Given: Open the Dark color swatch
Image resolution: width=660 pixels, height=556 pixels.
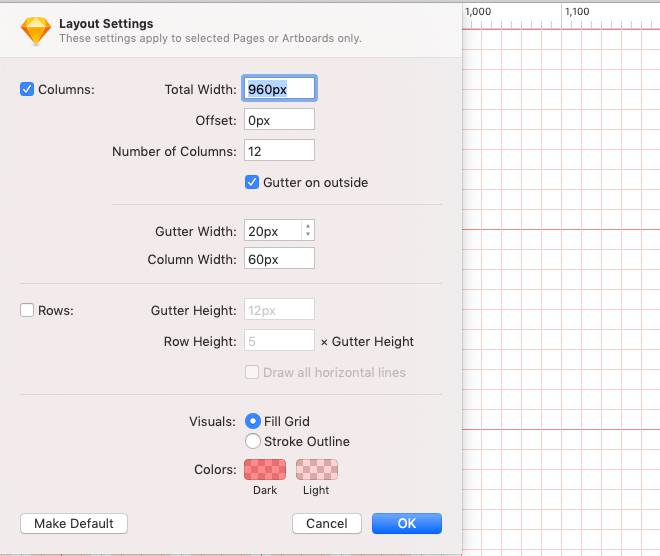Looking at the screenshot, I should (x=265, y=469).
